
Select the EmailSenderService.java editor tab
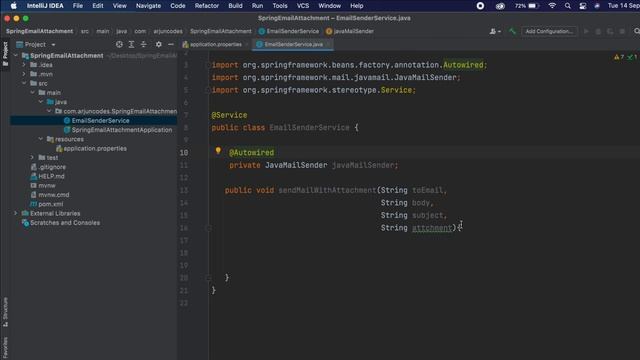pyautogui.click(x=293, y=44)
